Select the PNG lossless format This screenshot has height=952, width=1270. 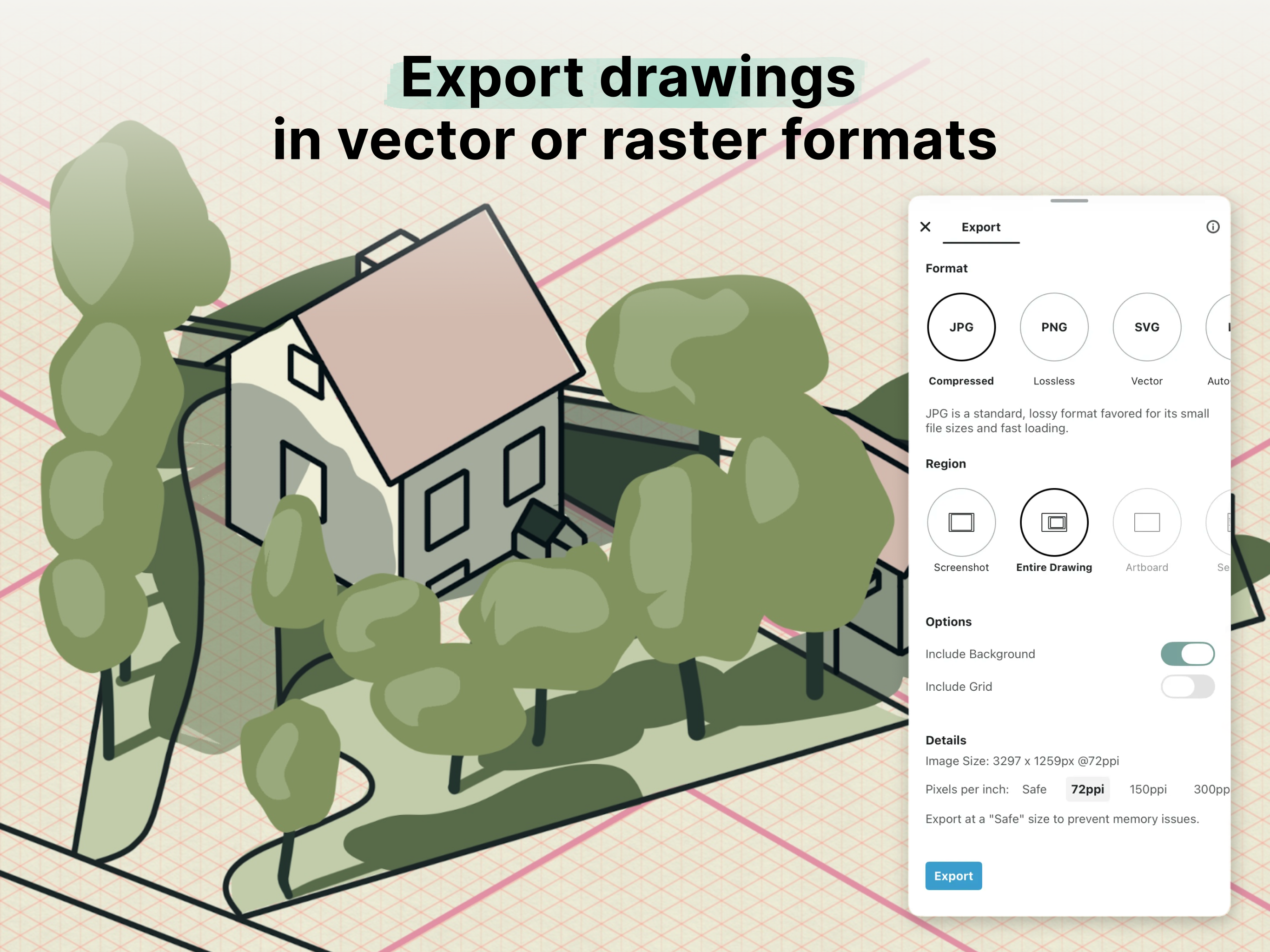pos(1053,327)
